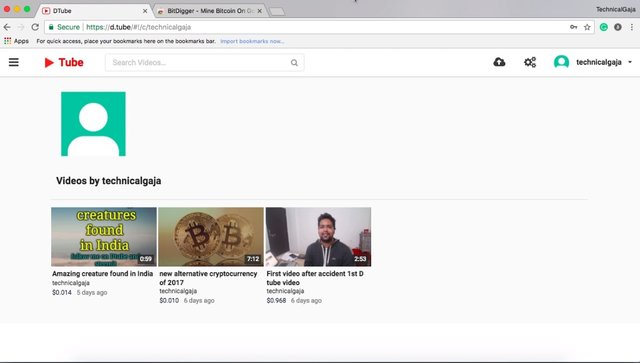Close the DTube tab
Image resolution: width=640 pixels, height=363 pixels.
145,11
